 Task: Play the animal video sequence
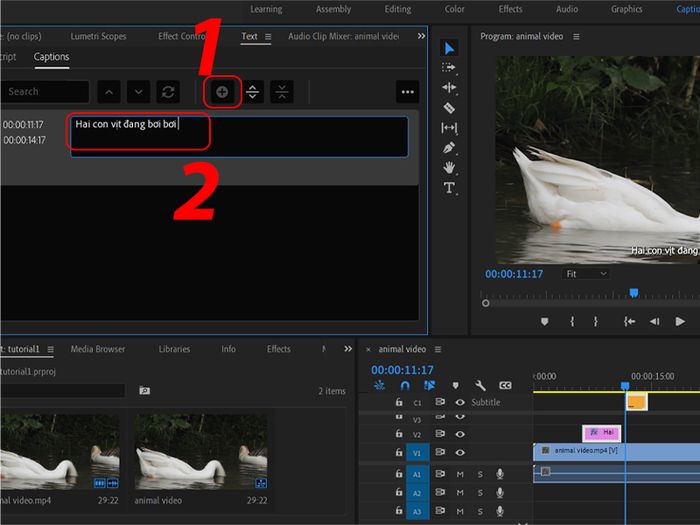coord(680,321)
